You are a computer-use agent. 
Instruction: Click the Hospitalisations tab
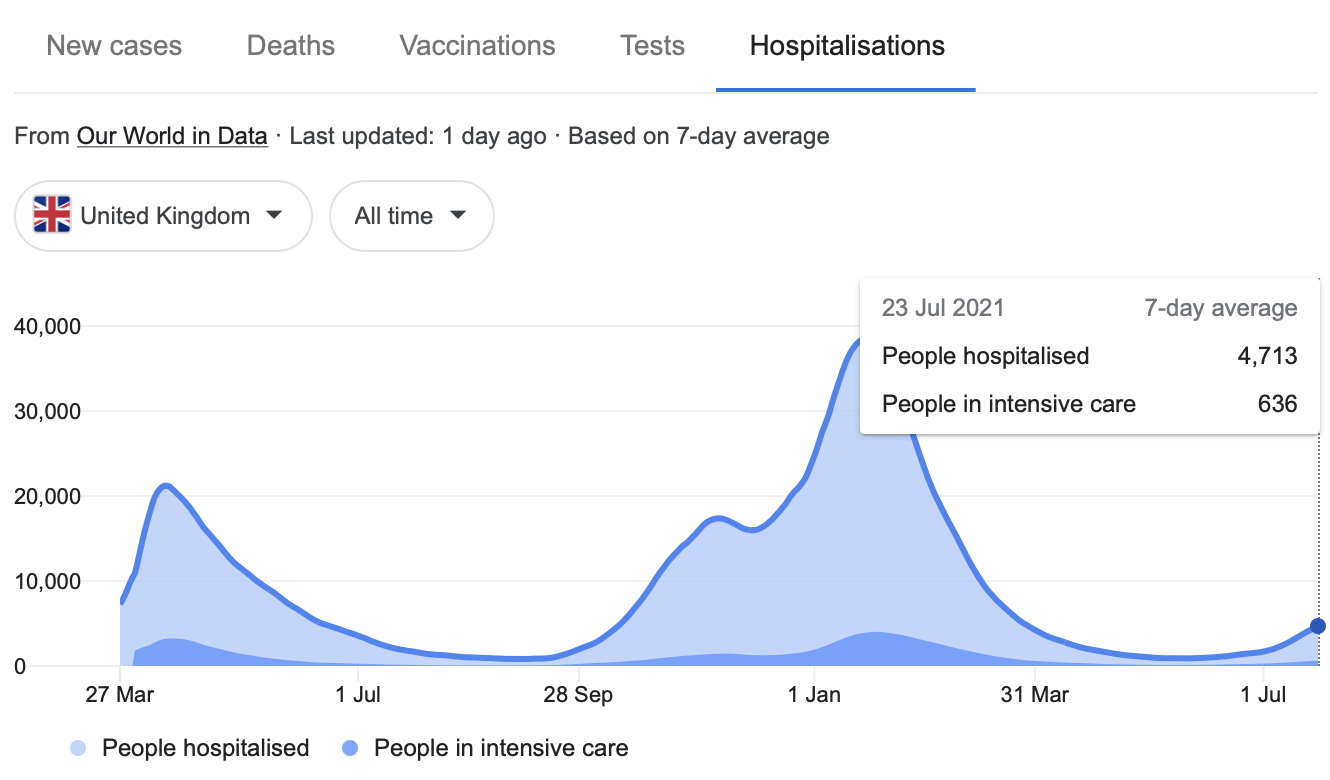847,46
